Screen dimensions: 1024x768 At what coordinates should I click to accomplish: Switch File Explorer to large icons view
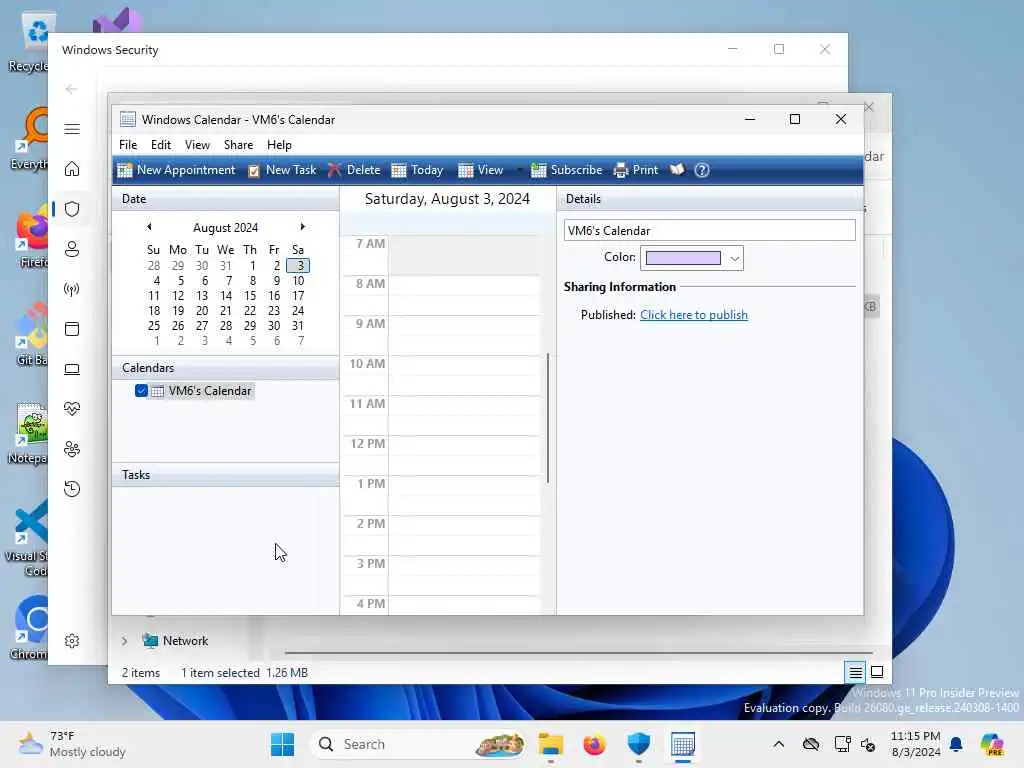877,672
